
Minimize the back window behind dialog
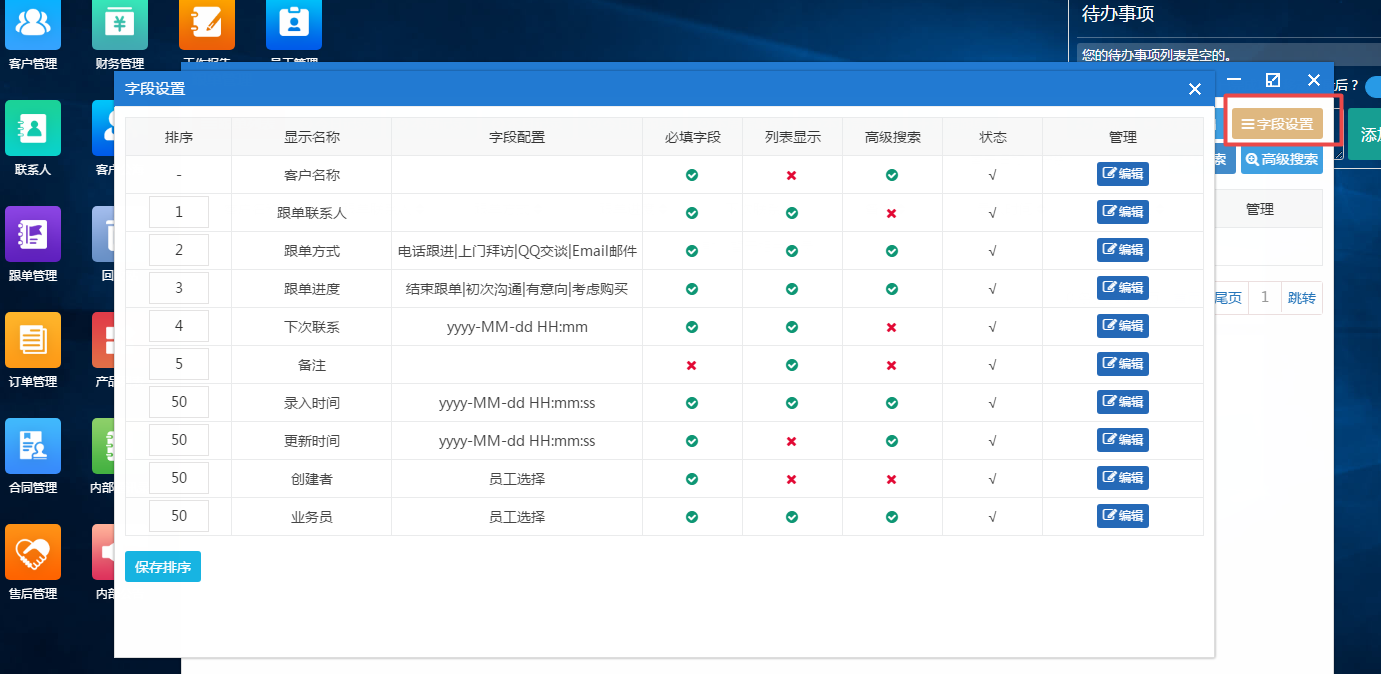(1235, 80)
